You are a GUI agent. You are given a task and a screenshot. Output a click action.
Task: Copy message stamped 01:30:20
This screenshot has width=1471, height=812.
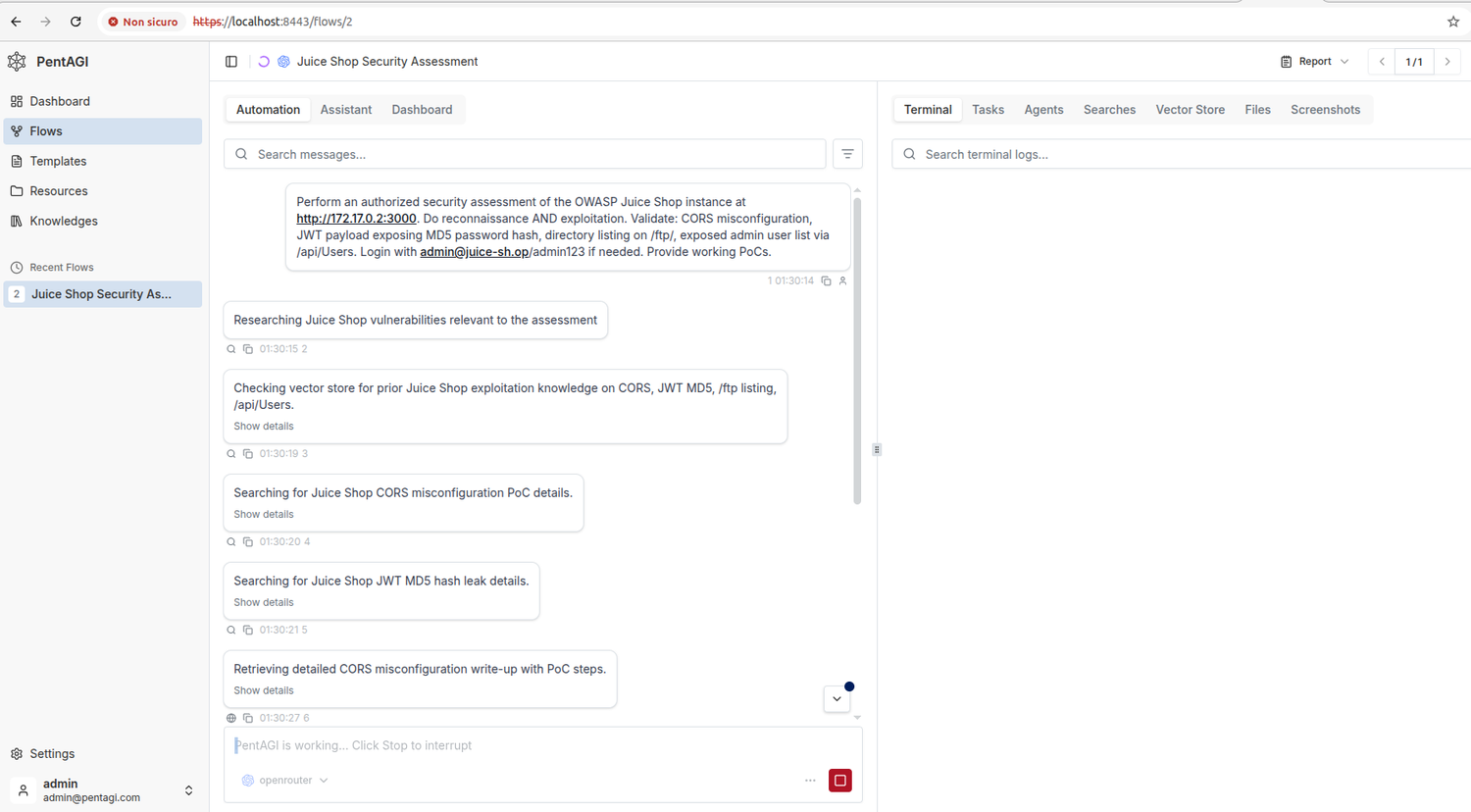pos(248,542)
